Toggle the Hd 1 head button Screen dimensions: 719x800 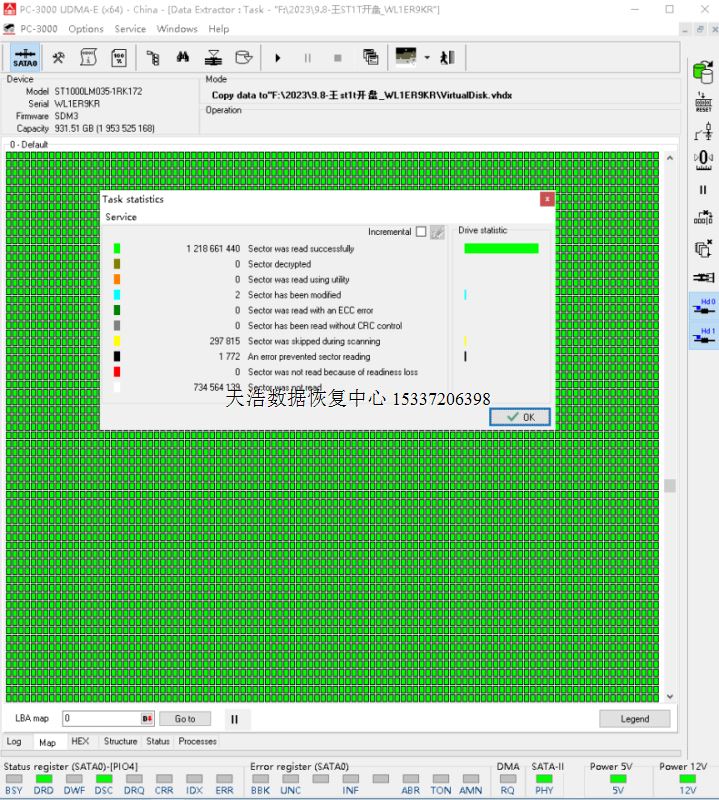click(703, 337)
